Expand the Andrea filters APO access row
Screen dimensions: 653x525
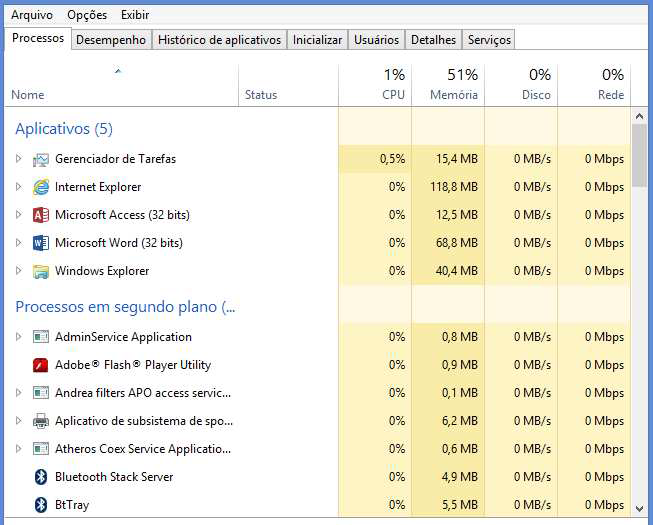18,393
